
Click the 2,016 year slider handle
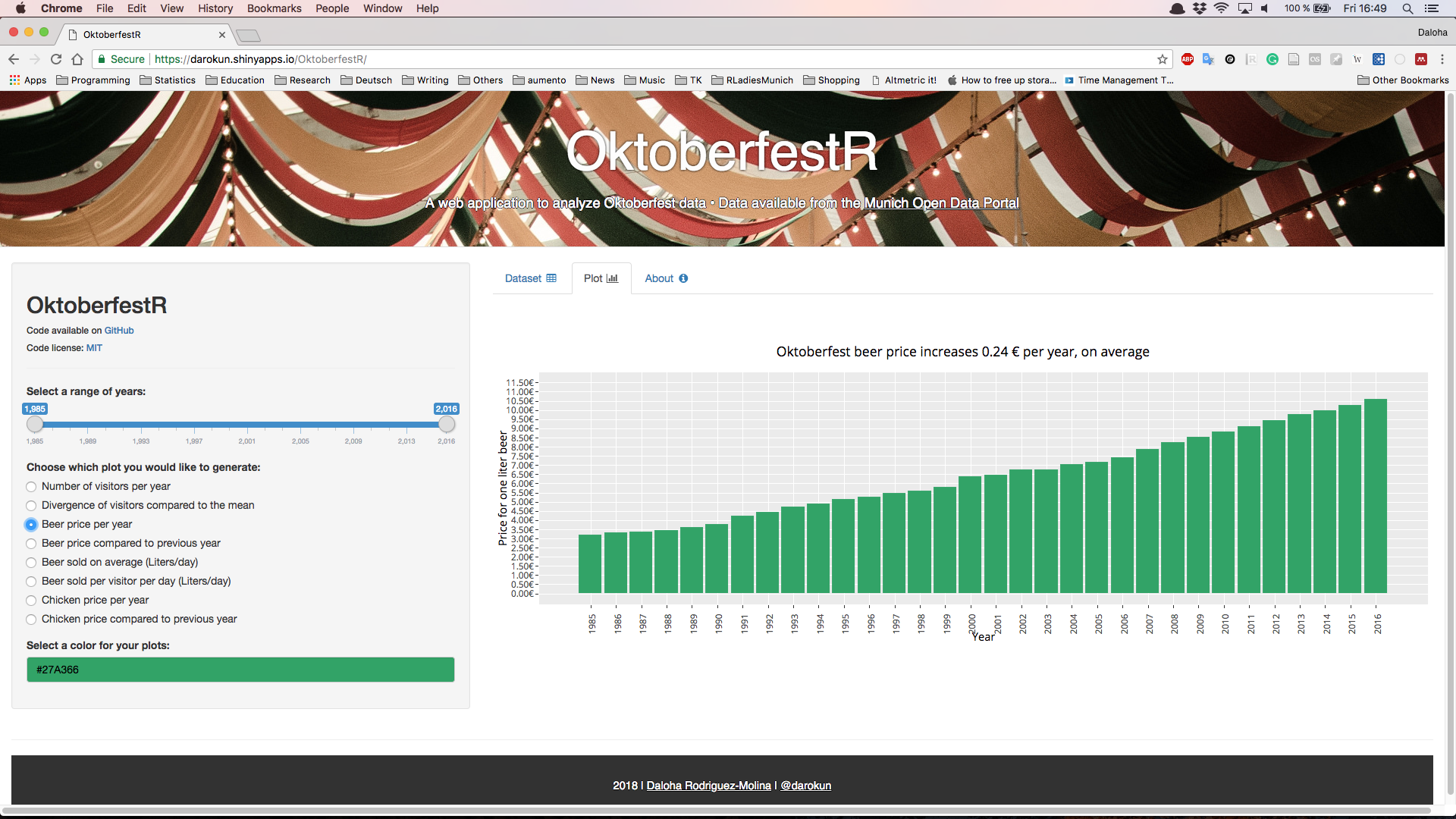[447, 425]
